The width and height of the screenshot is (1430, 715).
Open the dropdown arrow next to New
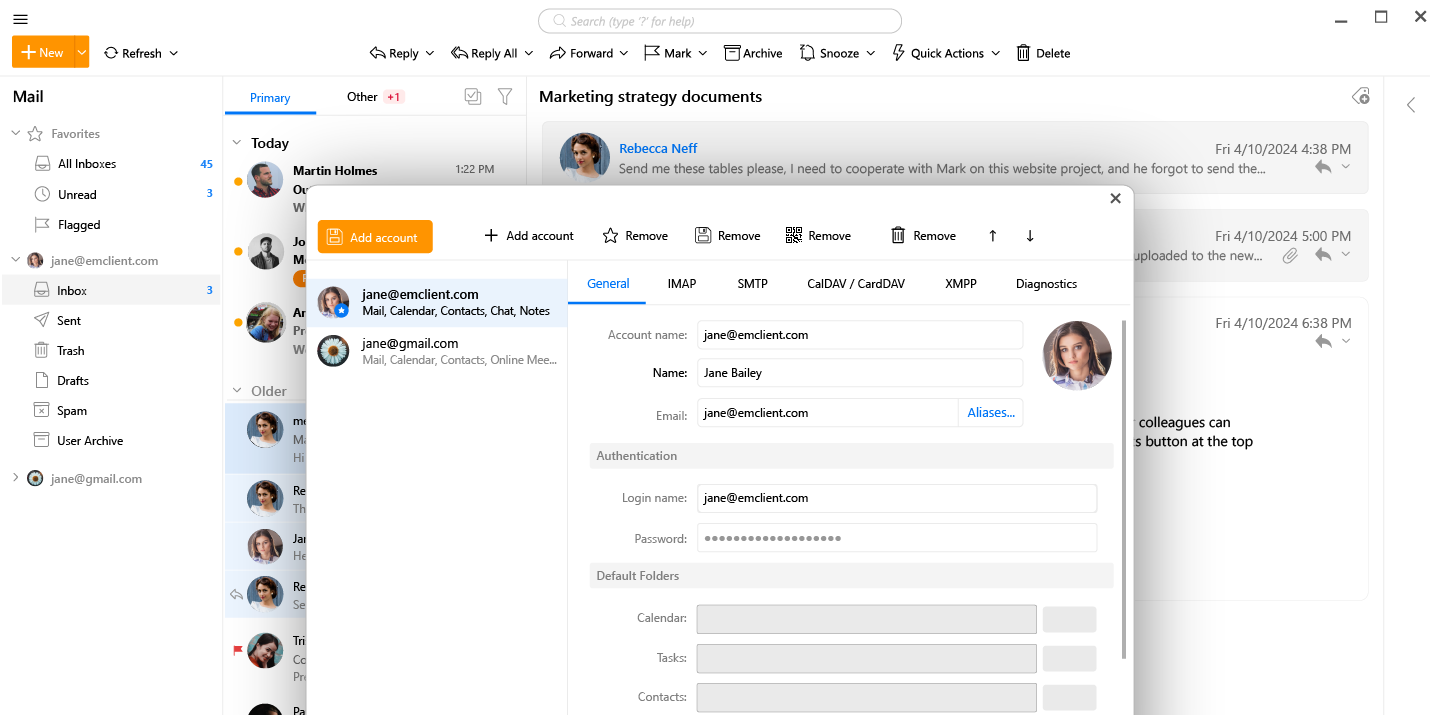[x=82, y=52]
